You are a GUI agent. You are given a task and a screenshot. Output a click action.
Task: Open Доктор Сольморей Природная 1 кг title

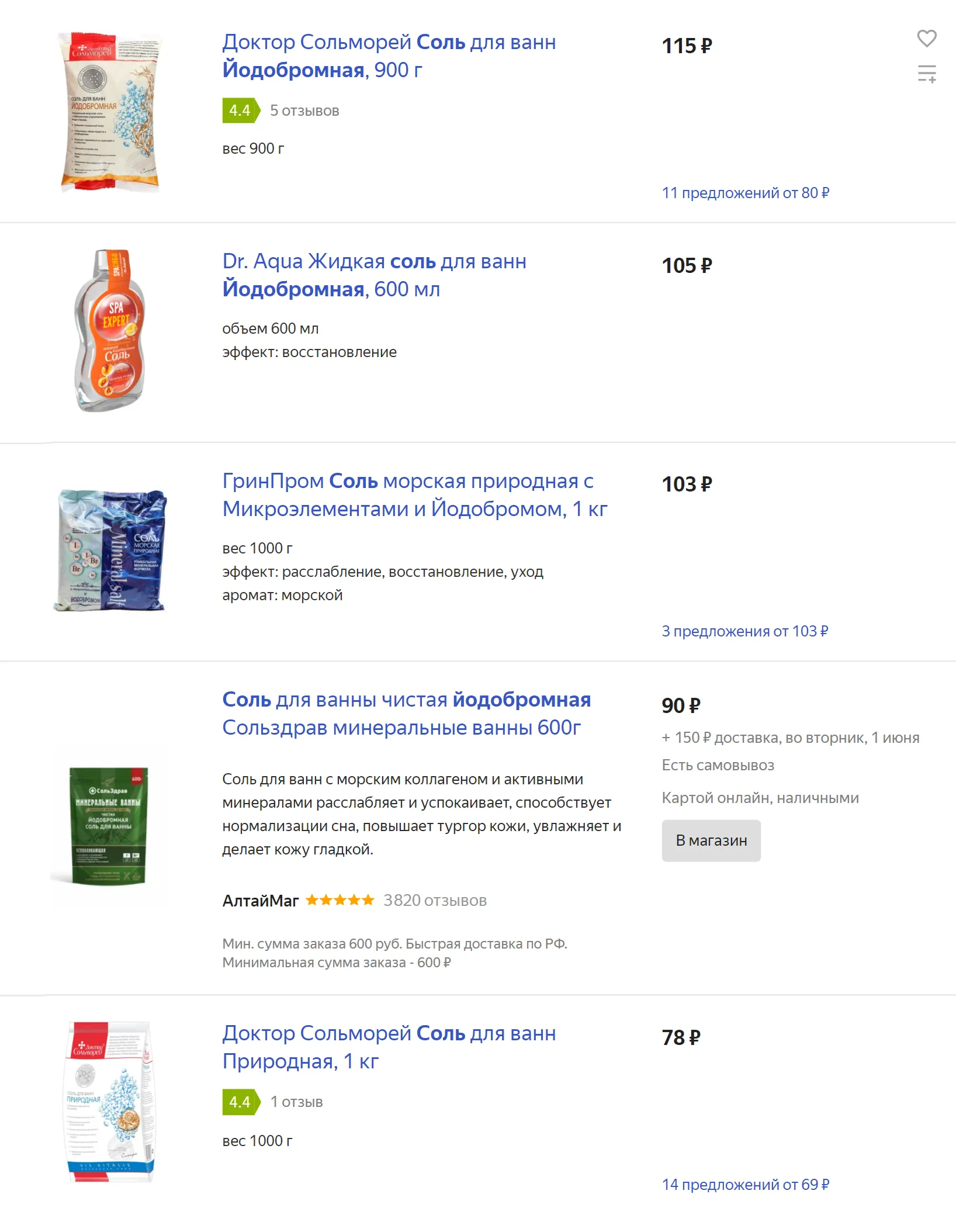tap(389, 1047)
